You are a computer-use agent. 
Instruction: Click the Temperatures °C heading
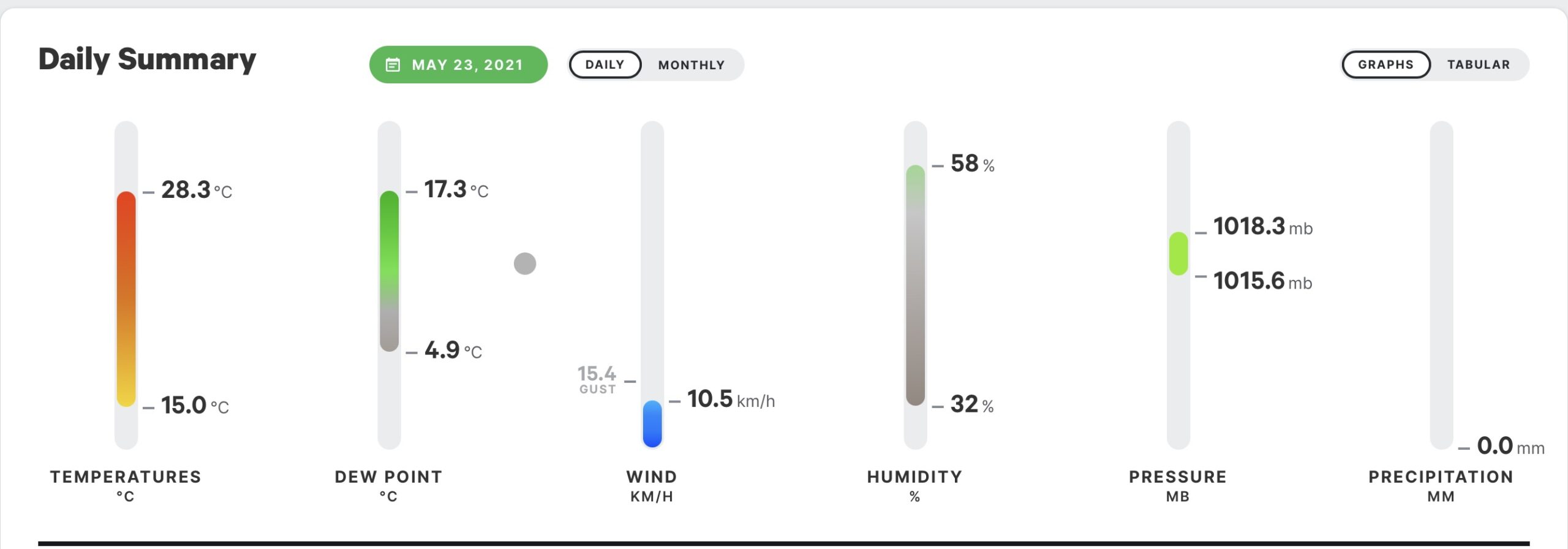(126, 485)
